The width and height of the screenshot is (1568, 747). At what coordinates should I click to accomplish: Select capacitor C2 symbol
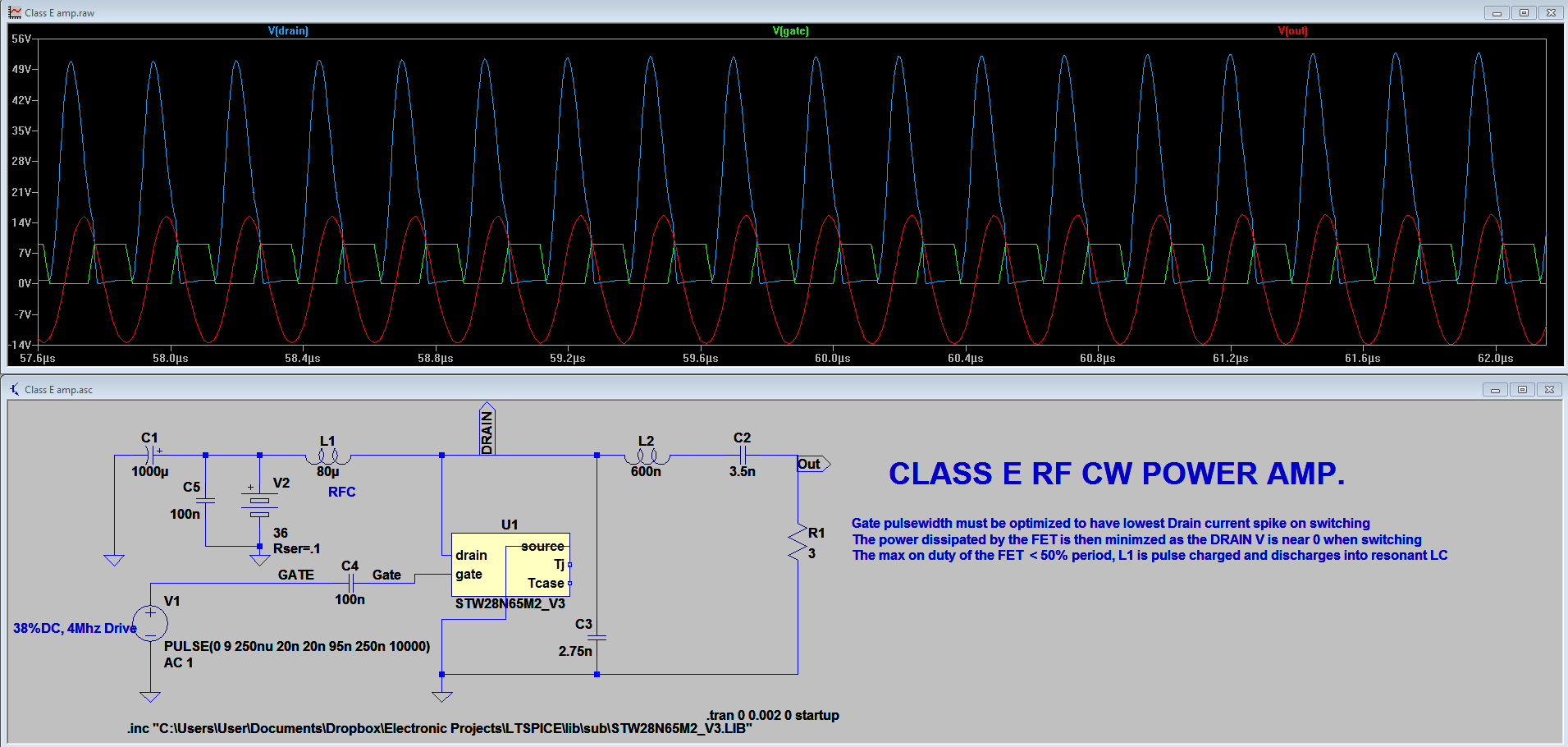[x=743, y=455]
